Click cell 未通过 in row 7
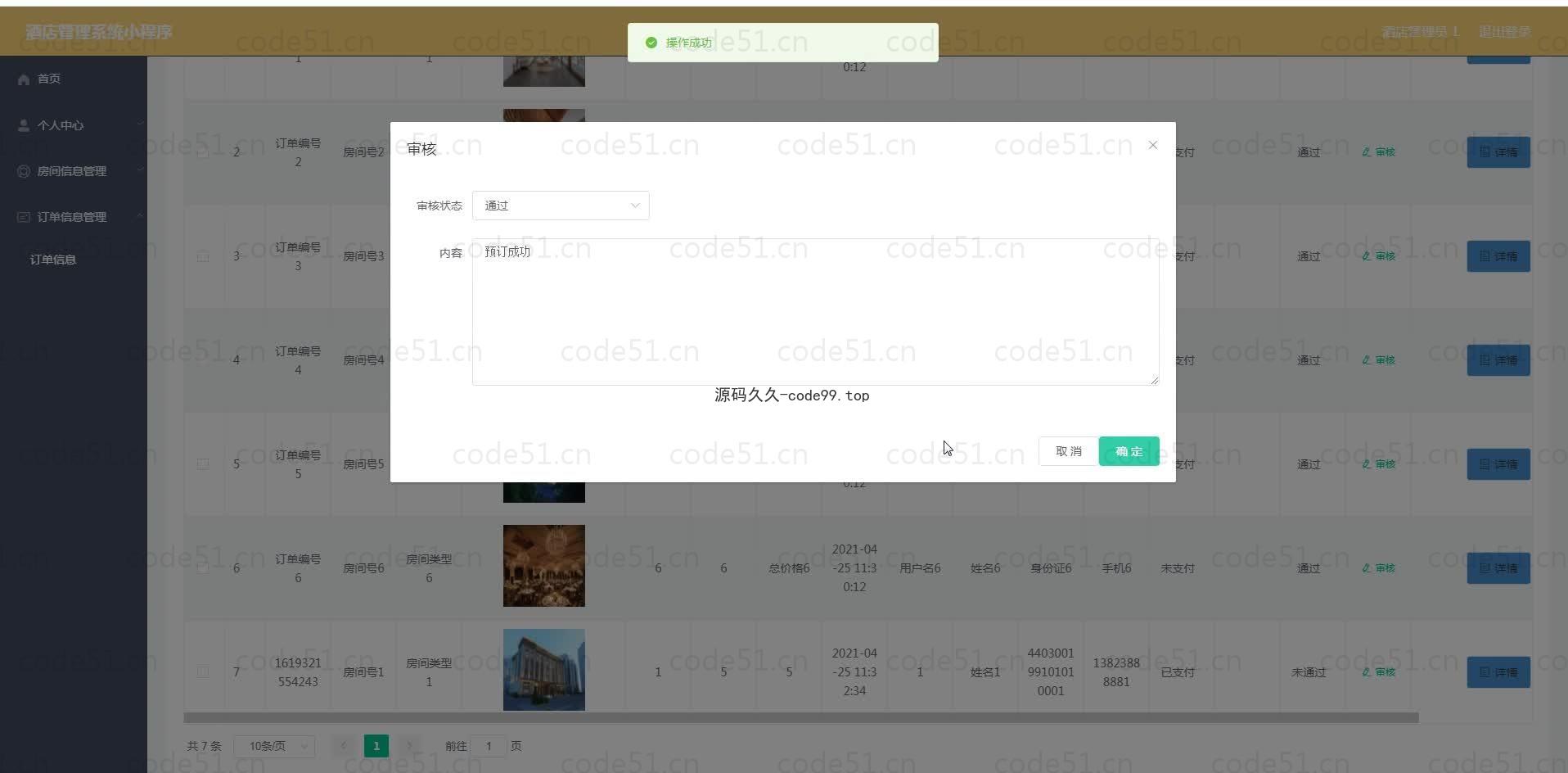 [1309, 672]
